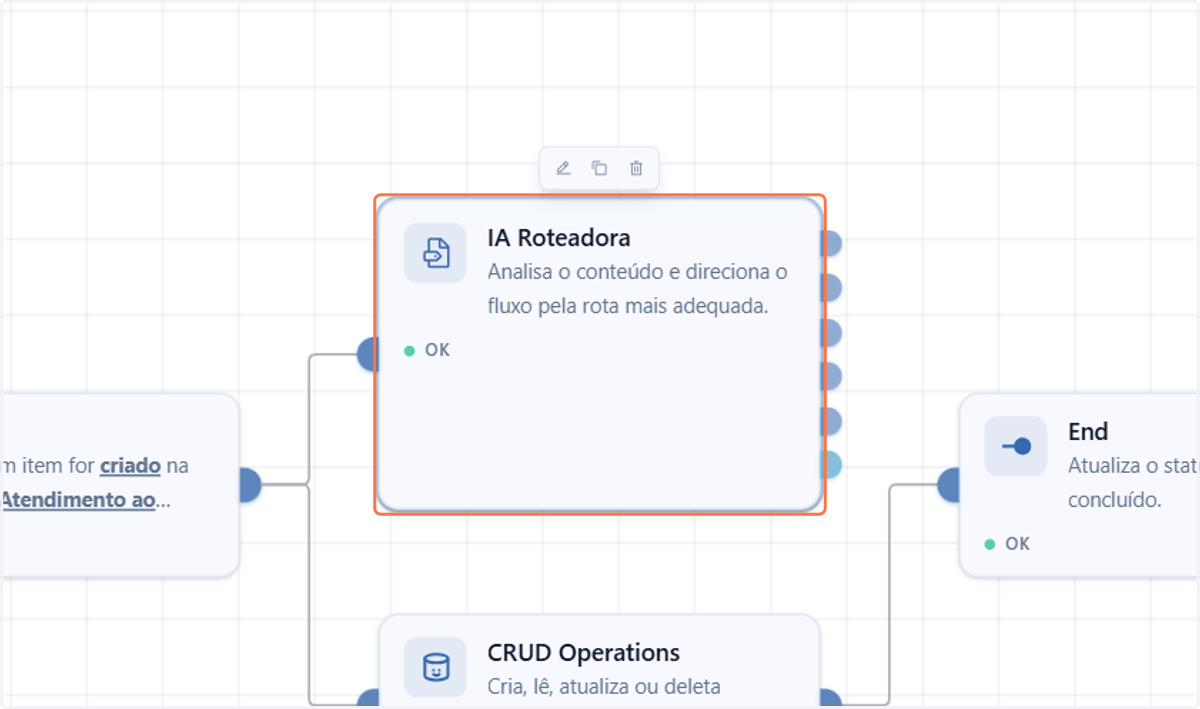This screenshot has height=709, width=1200.
Task: Click the input port of the End node
Action: click(x=949, y=485)
